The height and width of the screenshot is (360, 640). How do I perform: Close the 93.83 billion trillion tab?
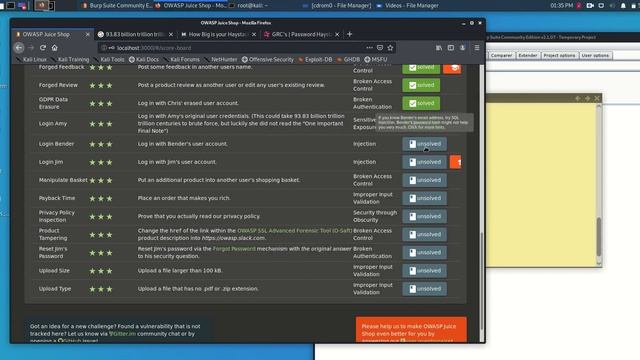(171, 35)
